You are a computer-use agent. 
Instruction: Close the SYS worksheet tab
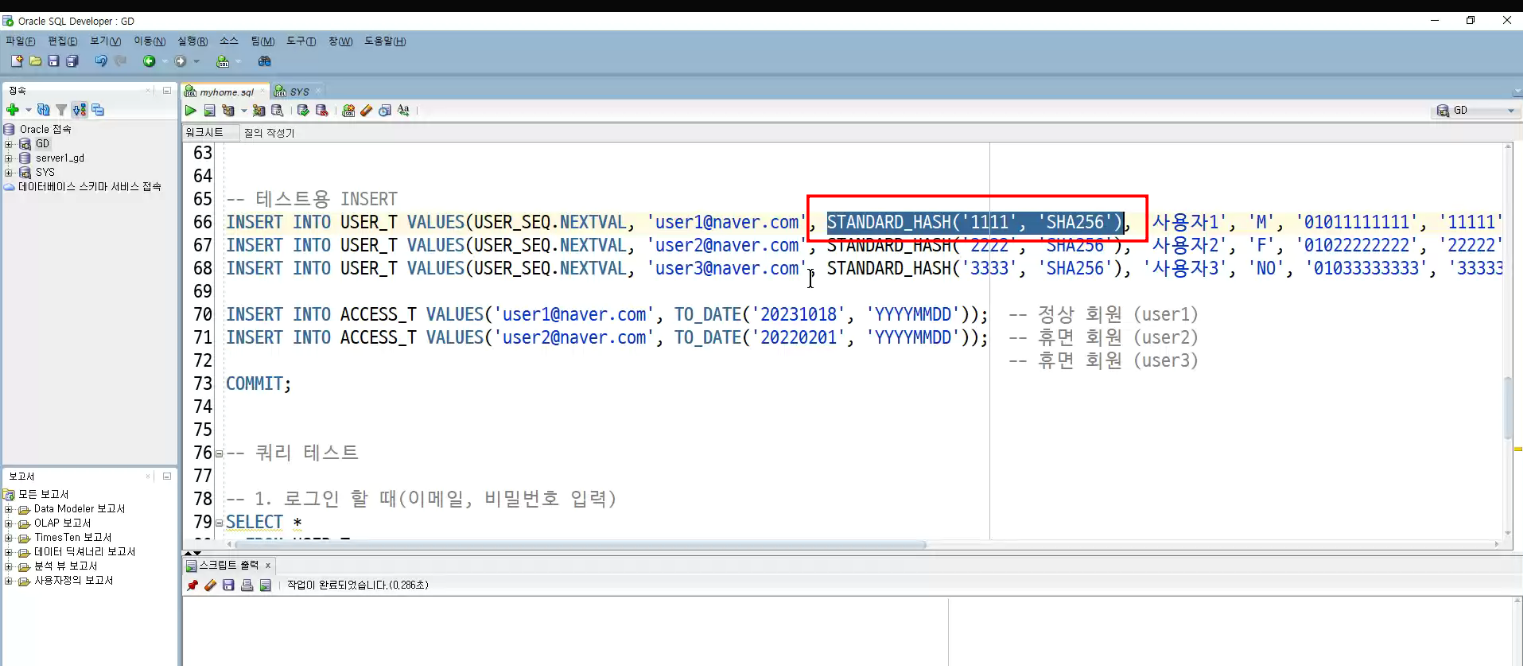pyautogui.click(x=318, y=91)
